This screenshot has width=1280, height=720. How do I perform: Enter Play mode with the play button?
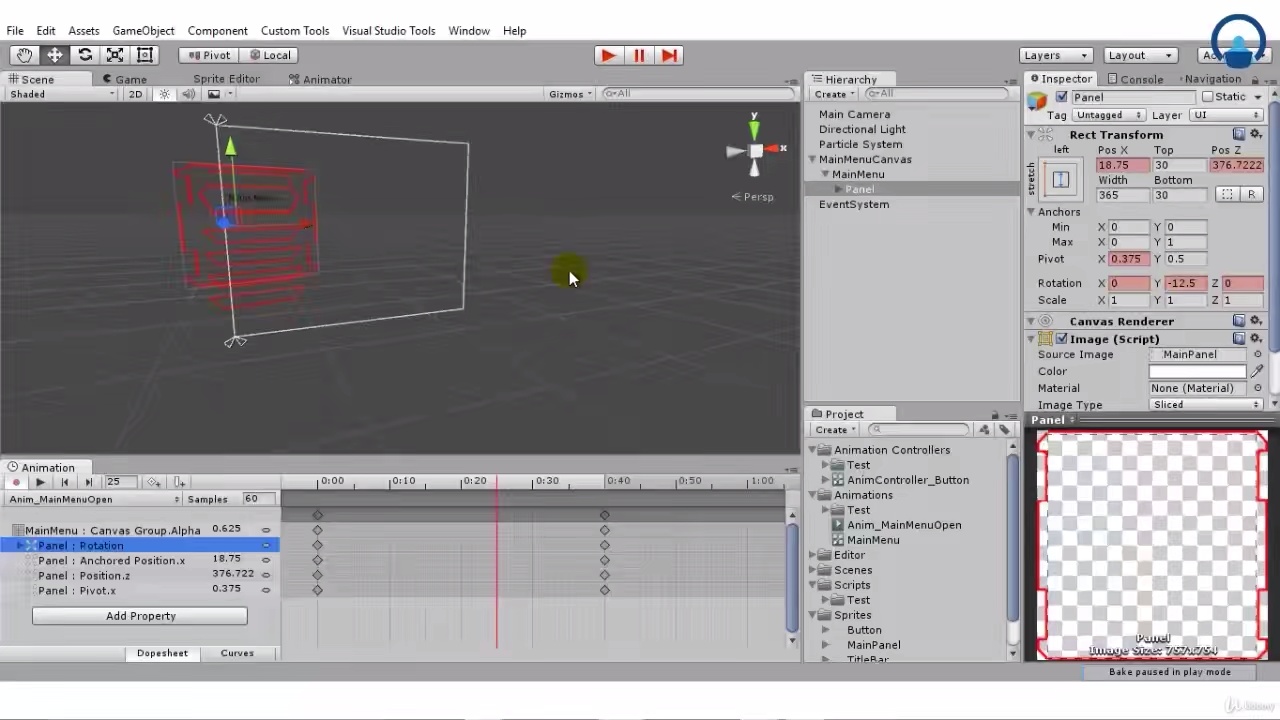coord(608,55)
